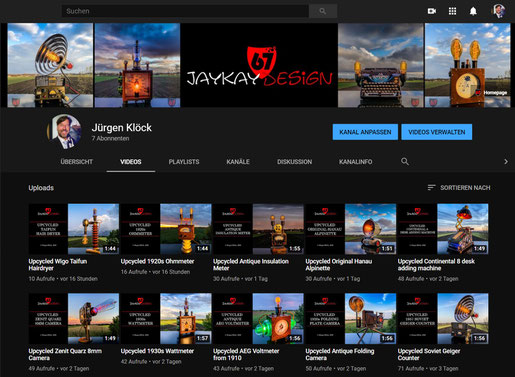515x377 pixels.
Task: Click title 'Upcycled AEG Voltmeter from 1910'
Action: 246,354
